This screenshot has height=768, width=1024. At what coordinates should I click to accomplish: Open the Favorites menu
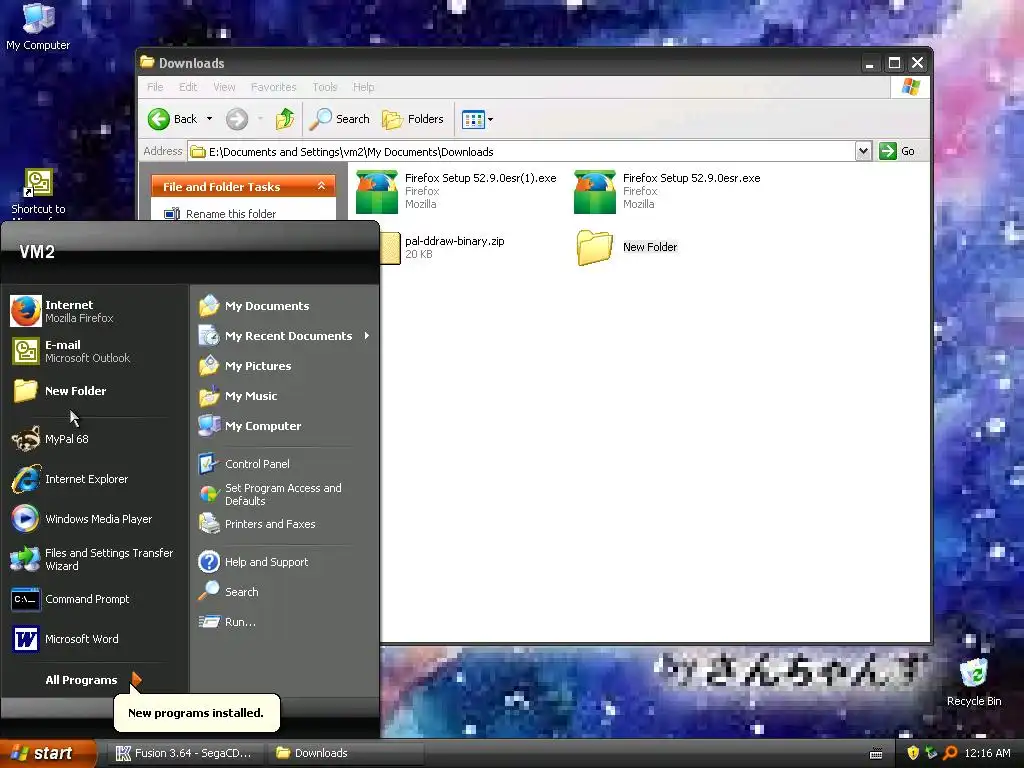[x=273, y=87]
